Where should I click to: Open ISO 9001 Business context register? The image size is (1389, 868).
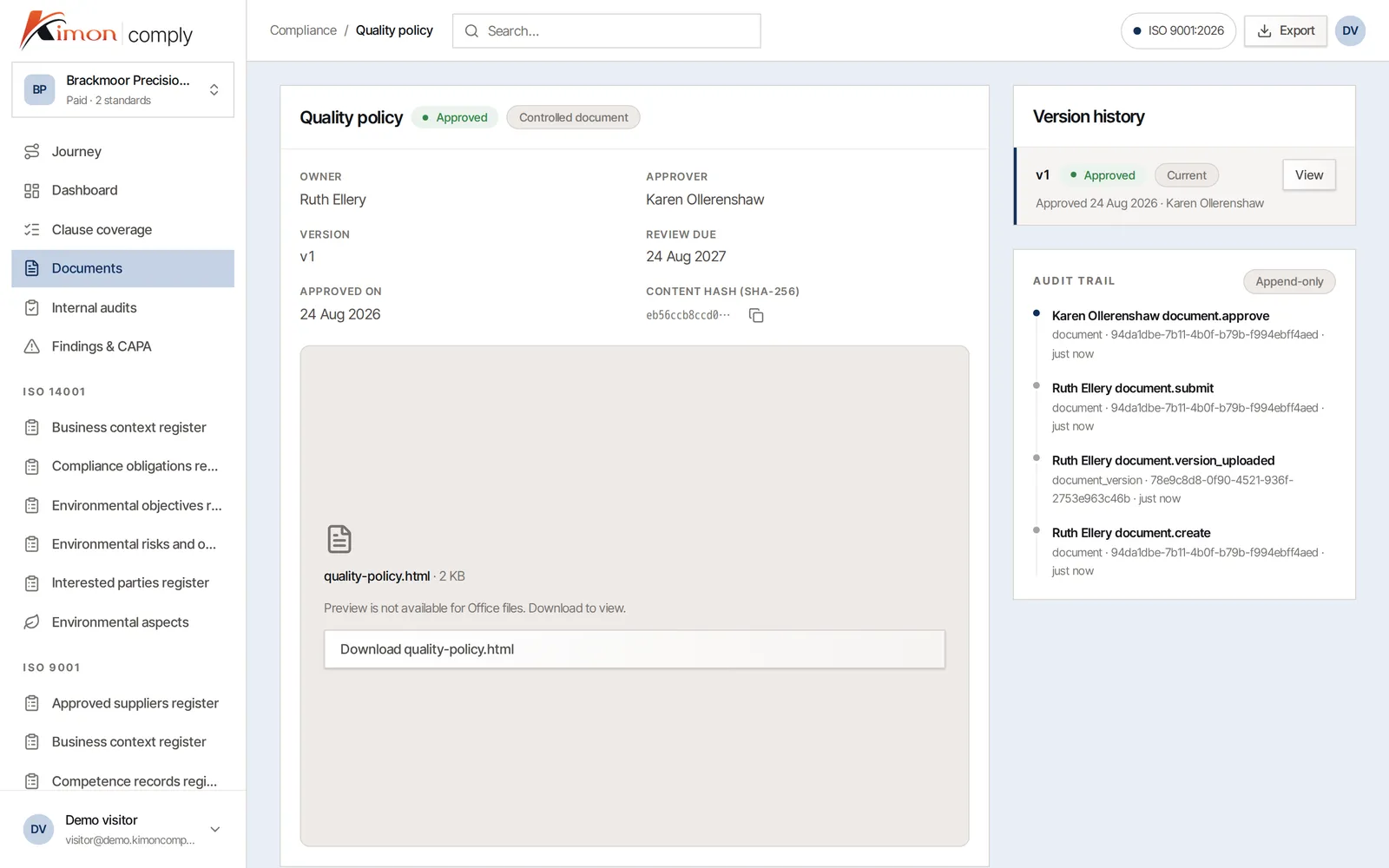[122, 742]
